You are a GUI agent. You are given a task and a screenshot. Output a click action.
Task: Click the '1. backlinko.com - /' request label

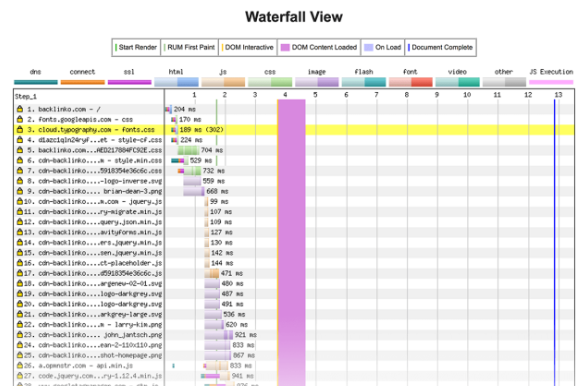(64, 109)
